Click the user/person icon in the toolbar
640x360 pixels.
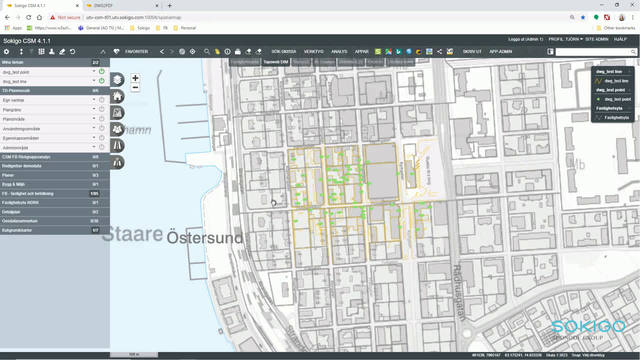[52, 52]
